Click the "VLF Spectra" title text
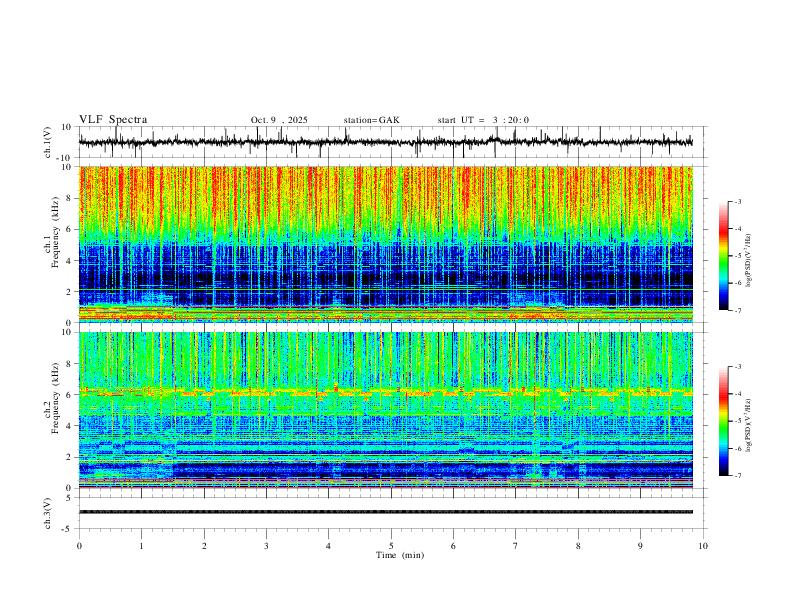This screenshot has width=792, height=612. [x=113, y=120]
